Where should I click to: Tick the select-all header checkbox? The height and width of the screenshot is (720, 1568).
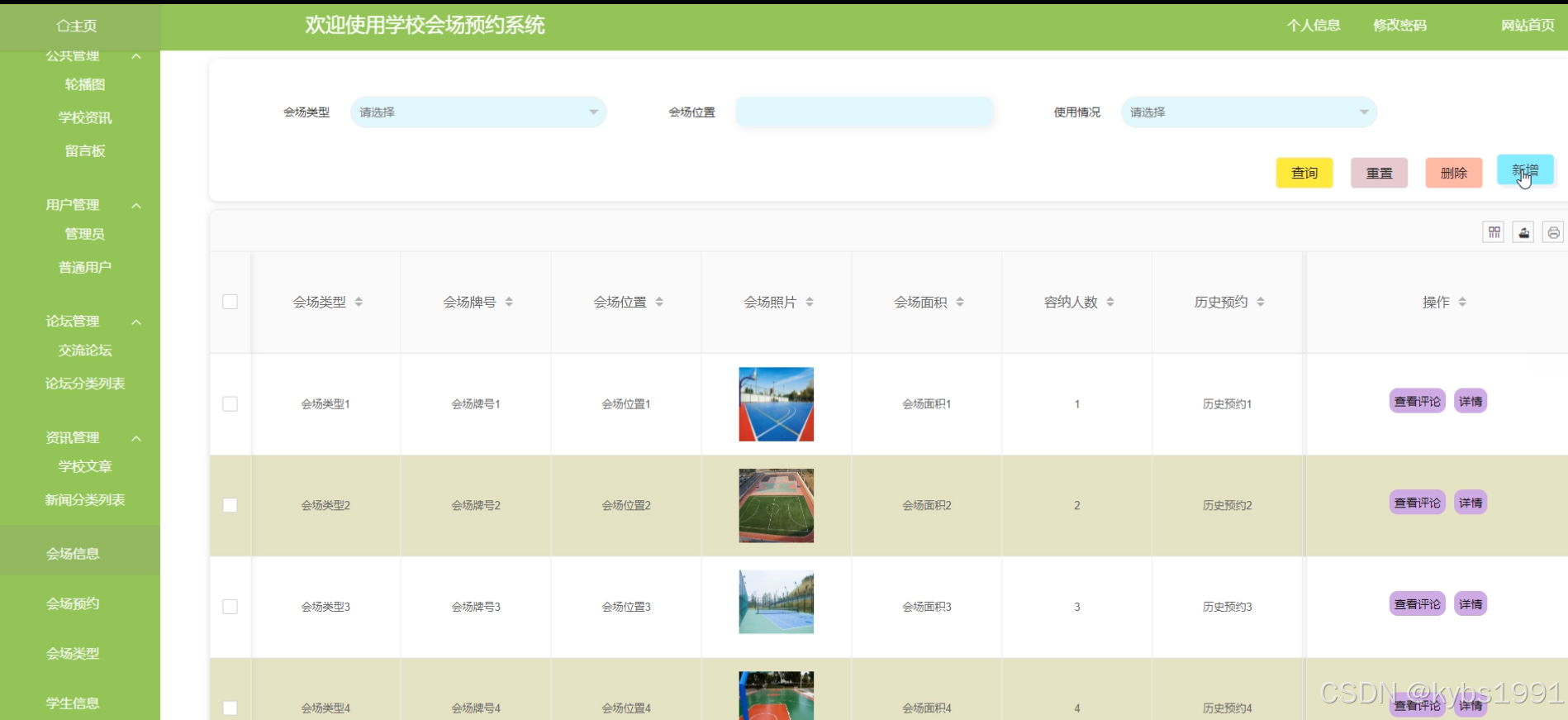point(230,302)
